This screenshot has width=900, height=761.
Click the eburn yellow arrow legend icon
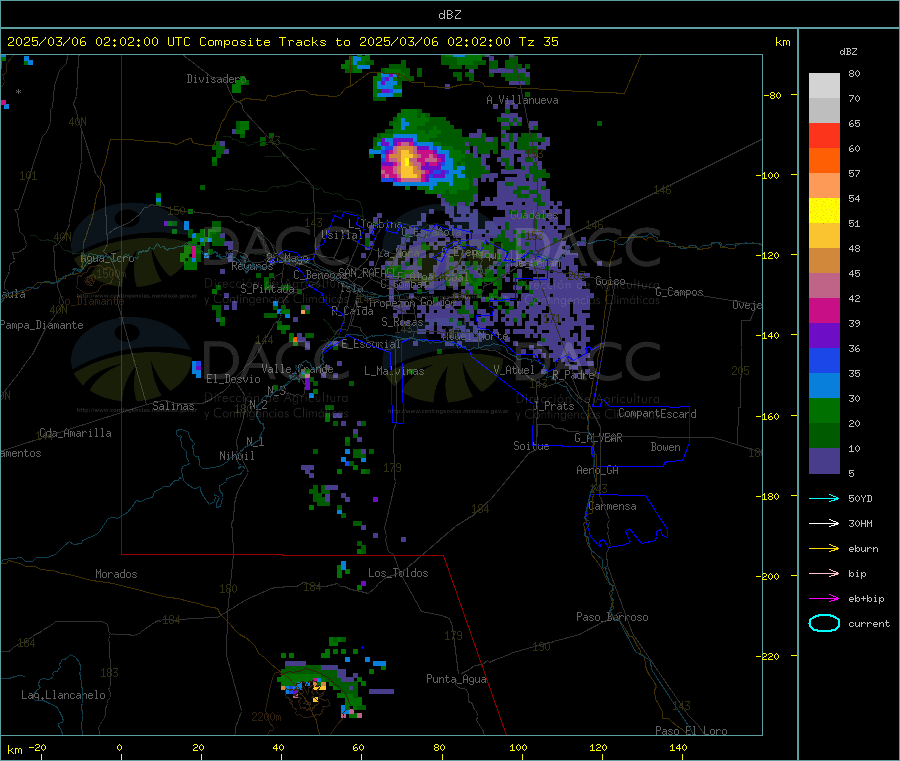click(824, 549)
